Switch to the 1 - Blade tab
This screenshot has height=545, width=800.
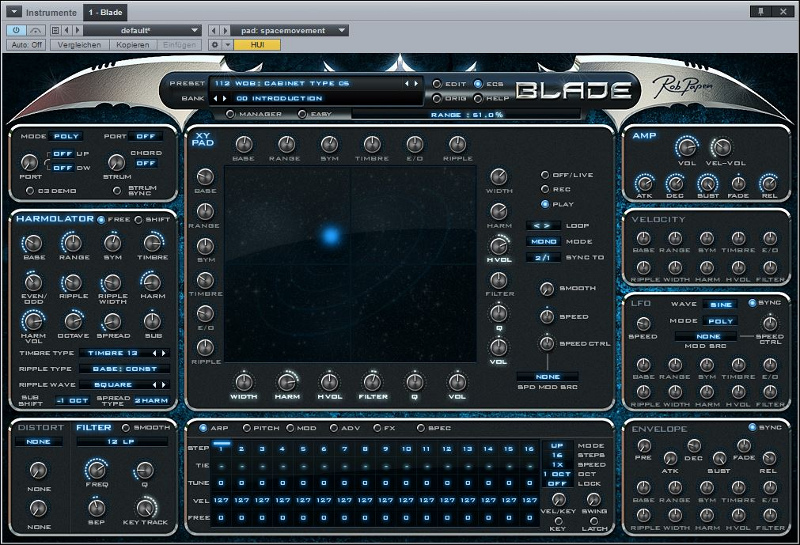pos(105,12)
